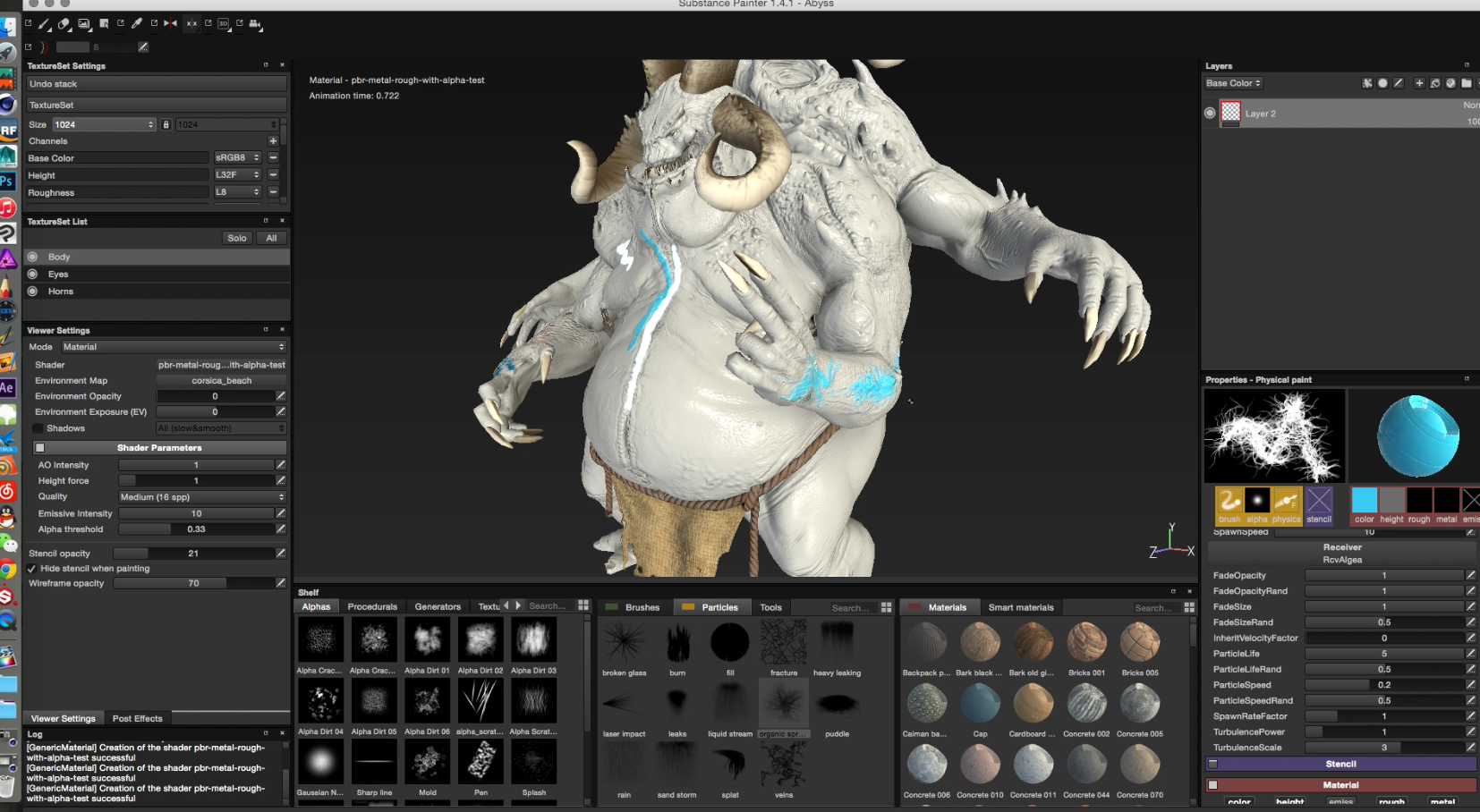Activate the color picker eyedropper tool
This screenshot has height=812, width=1480.
[137, 24]
